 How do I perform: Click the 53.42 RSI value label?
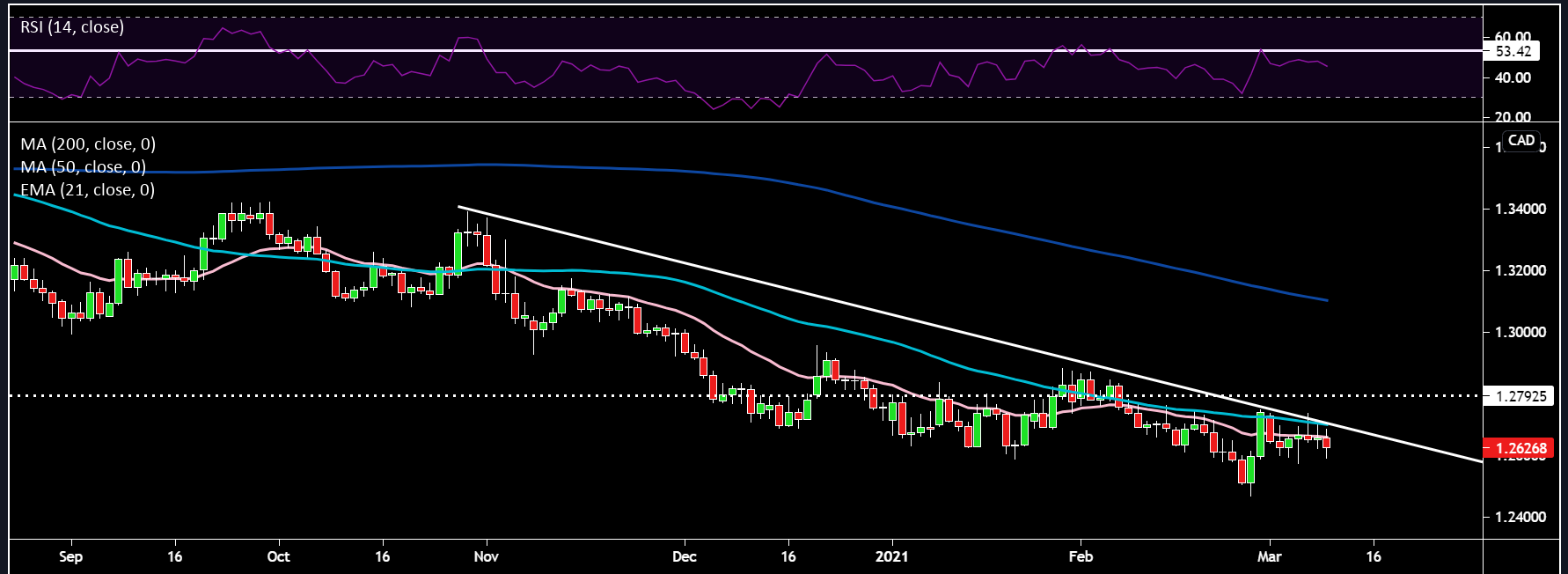1513,51
